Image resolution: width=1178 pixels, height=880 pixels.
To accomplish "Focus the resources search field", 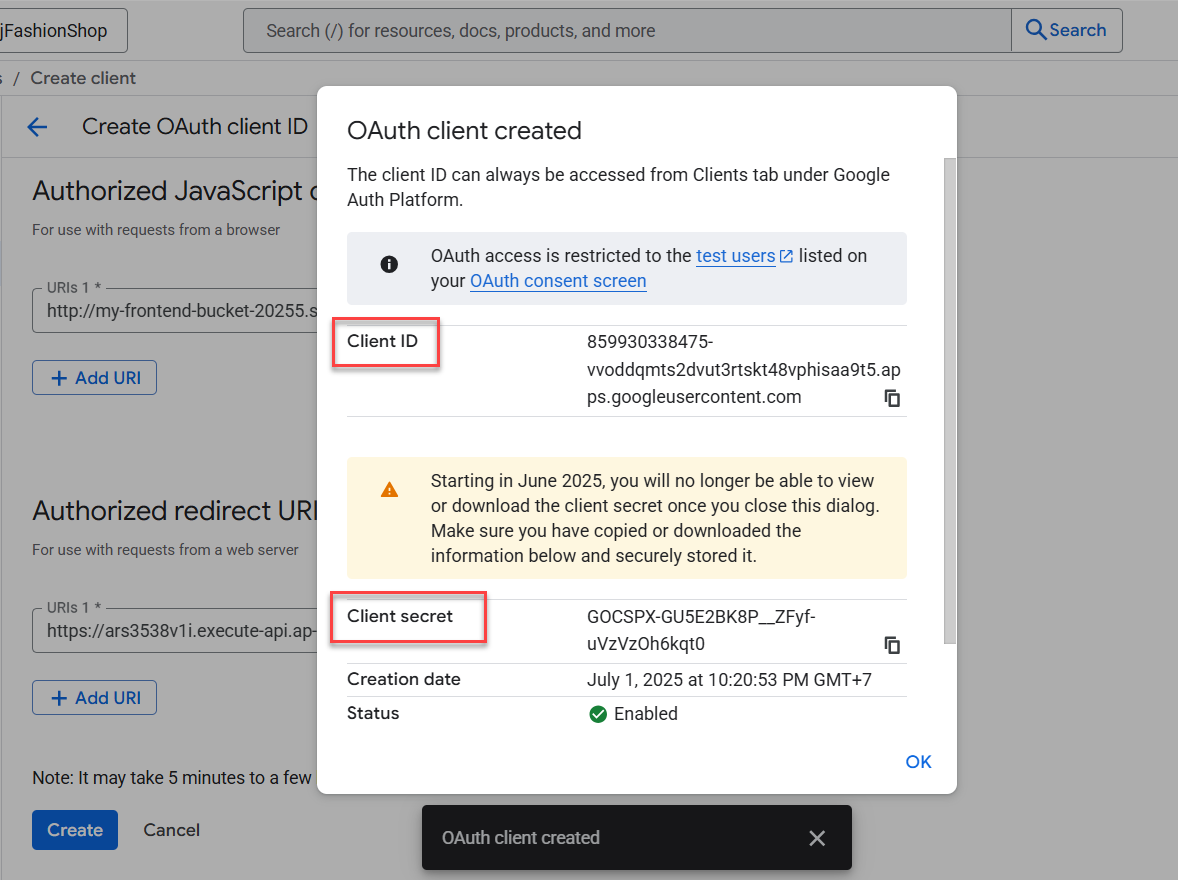I will pos(627,31).
